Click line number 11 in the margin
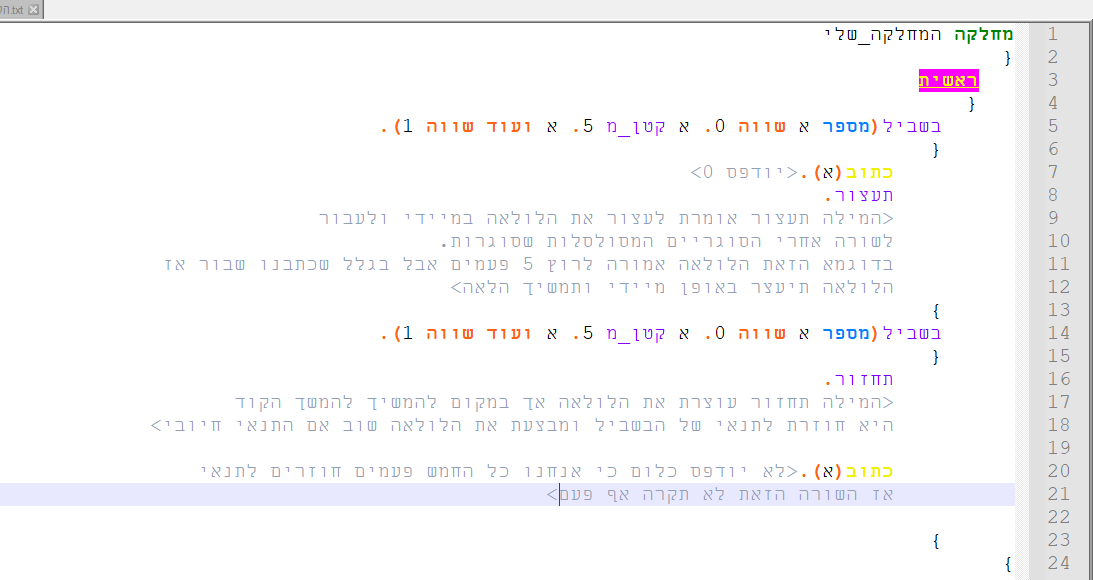This screenshot has width=1093, height=580. click(1058, 264)
